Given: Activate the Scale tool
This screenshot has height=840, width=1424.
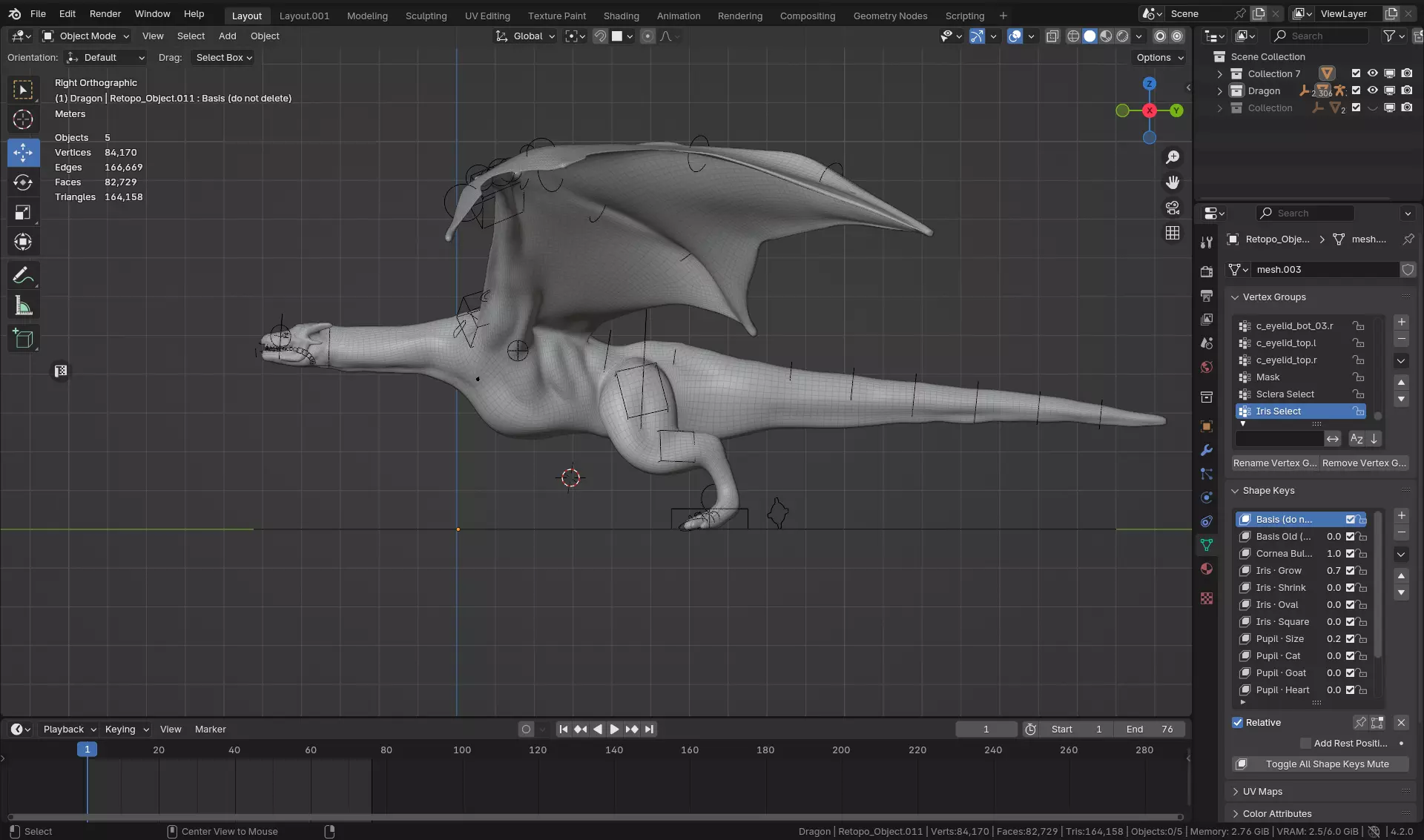Looking at the screenshot, I should [x=23, y=213].
